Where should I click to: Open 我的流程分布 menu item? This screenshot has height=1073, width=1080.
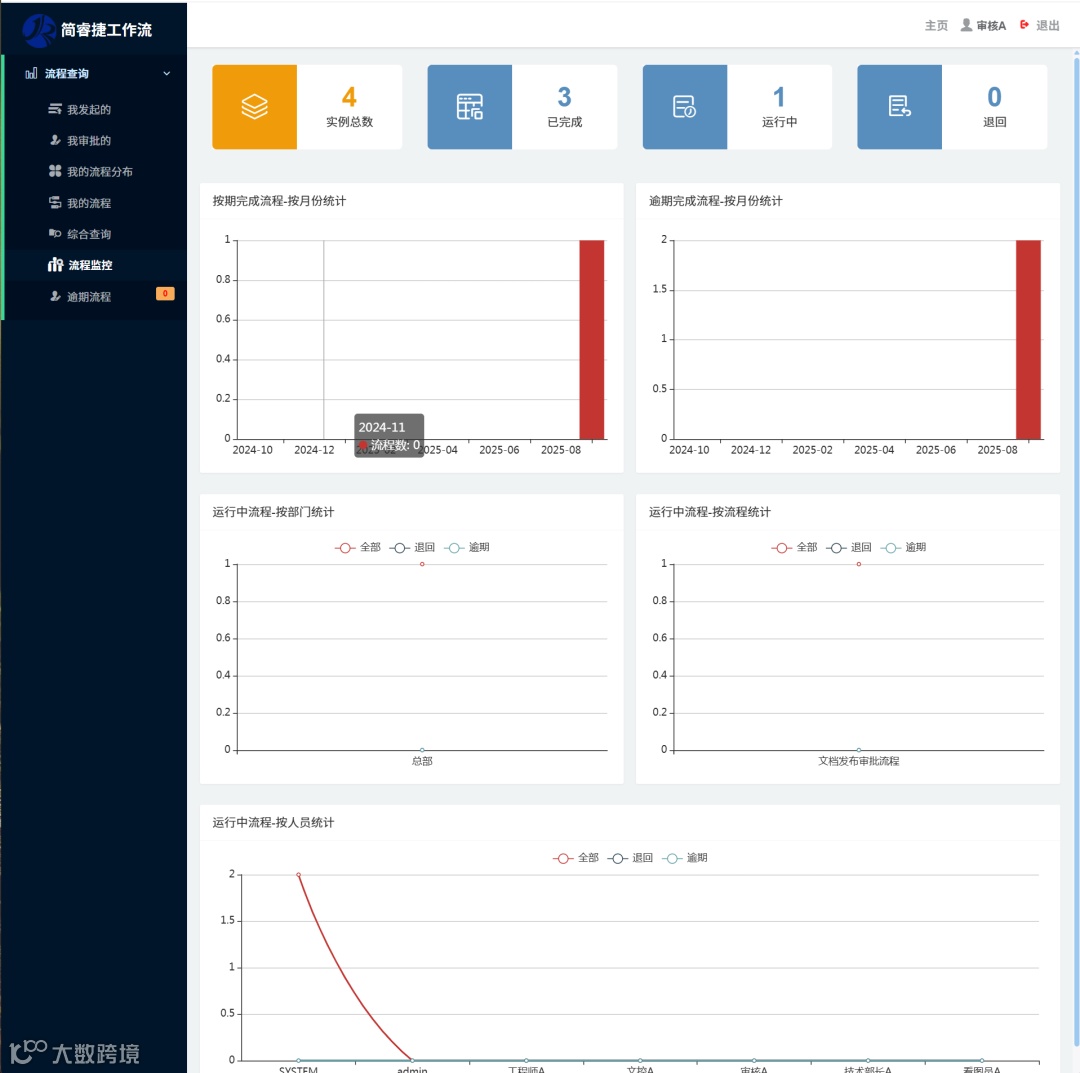pos(100,171)
